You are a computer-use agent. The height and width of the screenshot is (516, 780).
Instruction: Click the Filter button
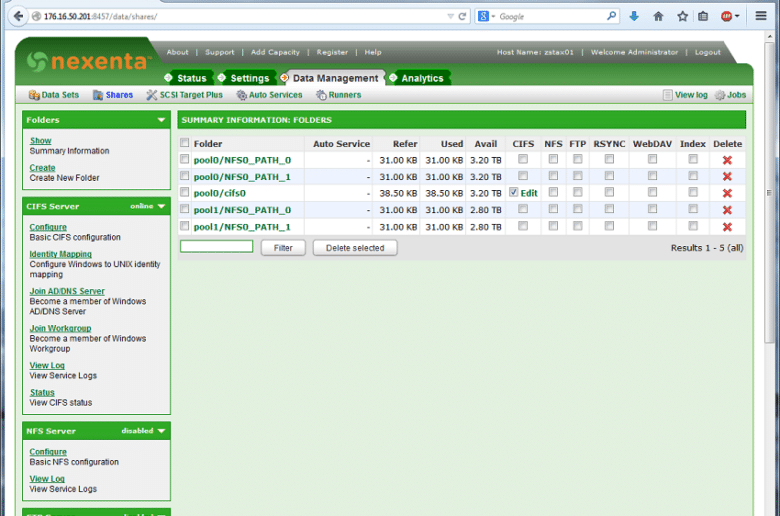click(x=283, y=248)
